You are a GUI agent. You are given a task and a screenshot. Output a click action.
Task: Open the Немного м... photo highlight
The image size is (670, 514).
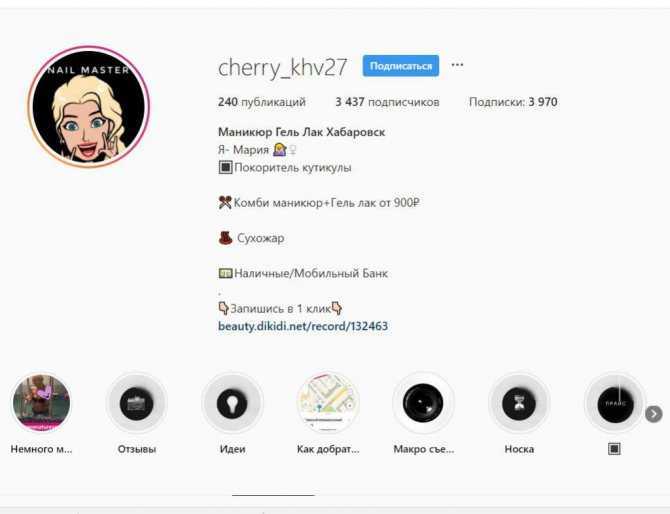click(41, 403)
